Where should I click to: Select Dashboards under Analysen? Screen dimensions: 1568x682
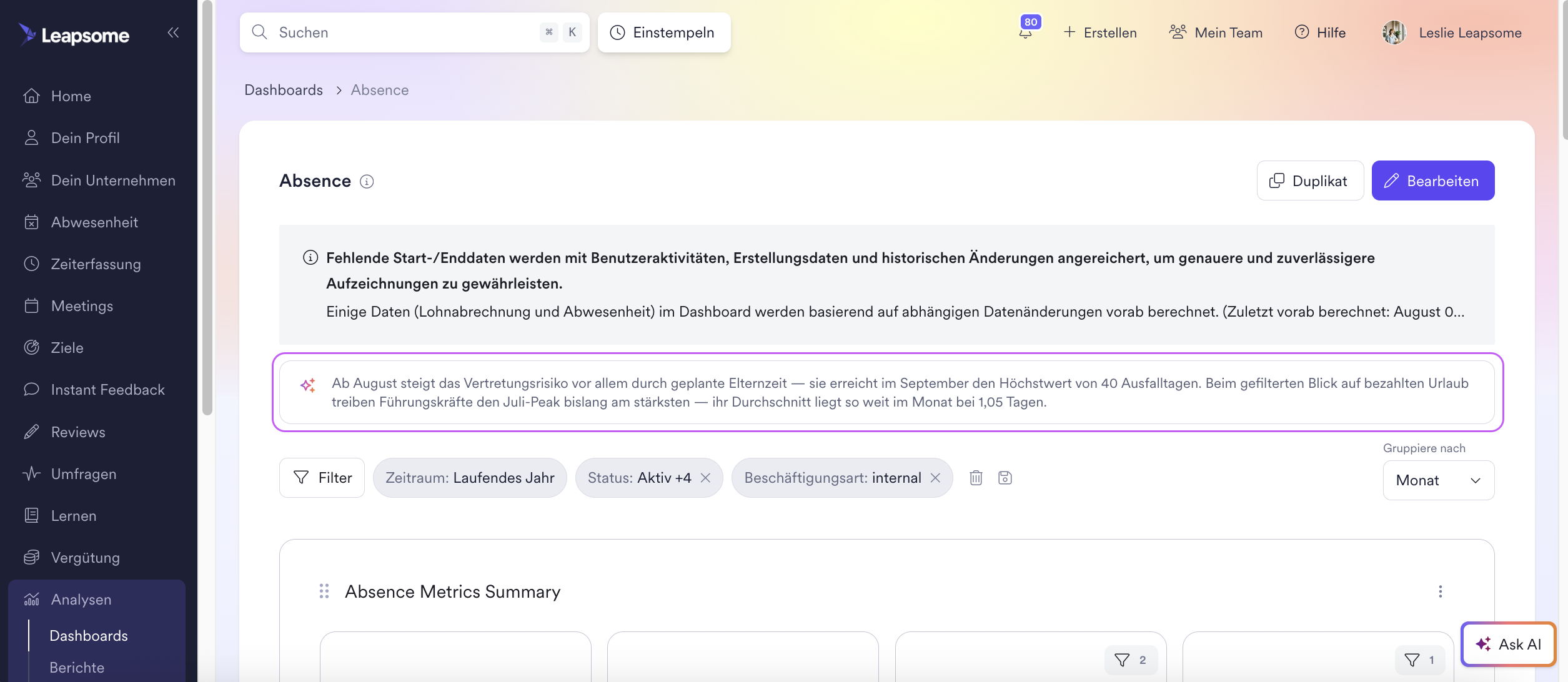click(89, 636)
